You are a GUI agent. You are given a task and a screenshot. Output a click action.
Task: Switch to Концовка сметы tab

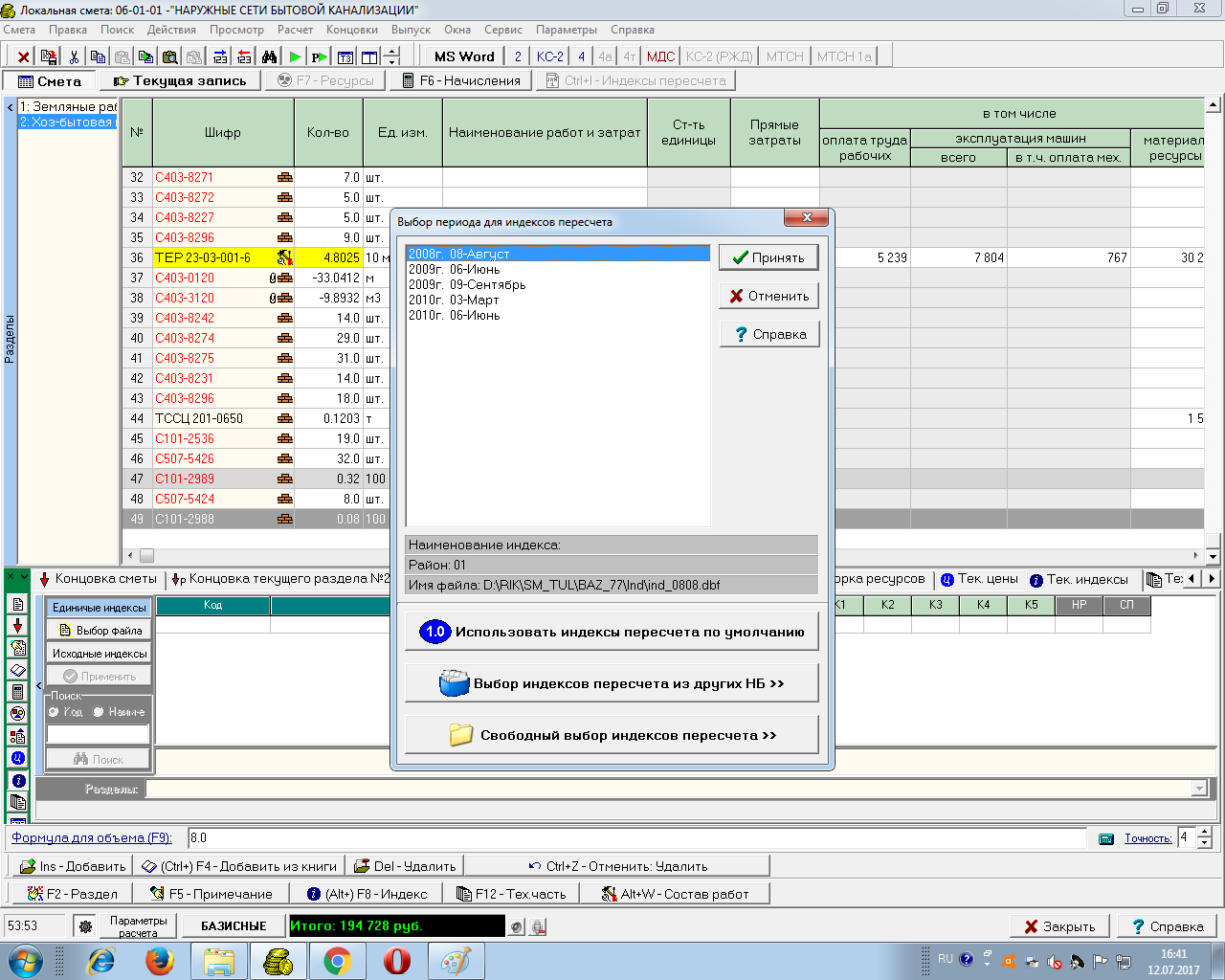pyautogui.click(x=98, y=579)
